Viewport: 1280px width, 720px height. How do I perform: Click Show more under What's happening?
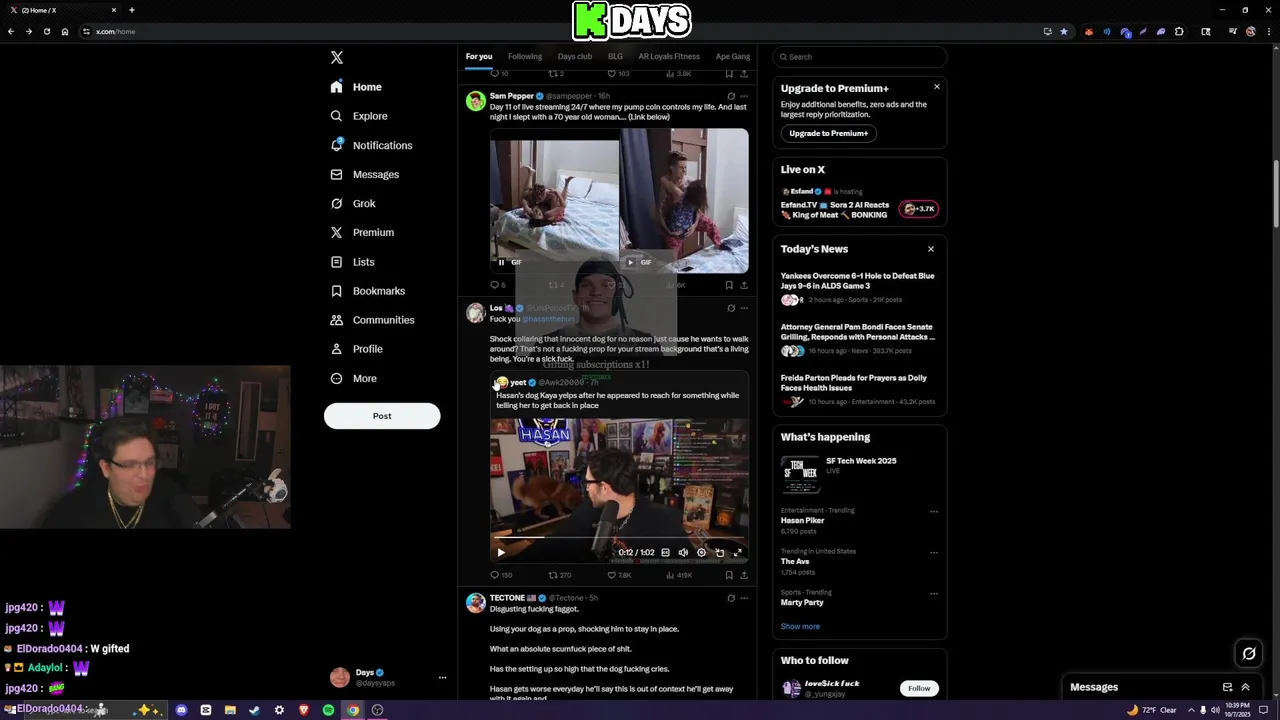[x=800, y=626]
